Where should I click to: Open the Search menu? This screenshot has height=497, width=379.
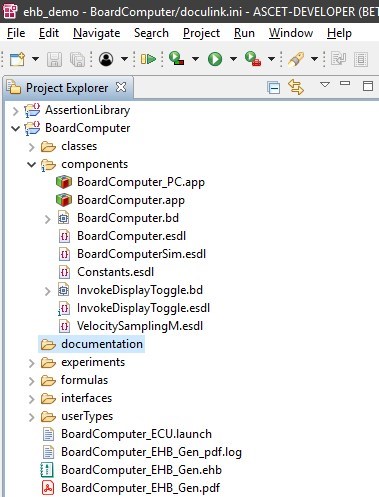click(151, 33)
